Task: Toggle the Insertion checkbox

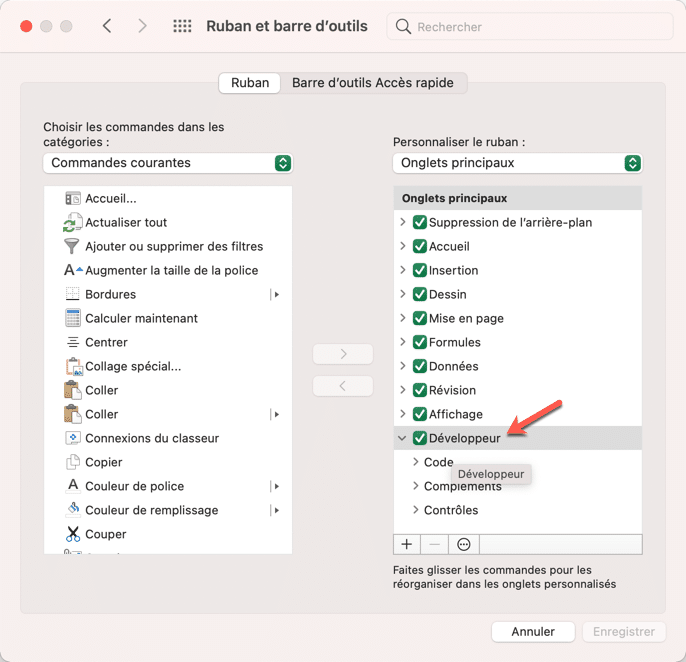Action: pyautogui.click(x=420, y=270)
